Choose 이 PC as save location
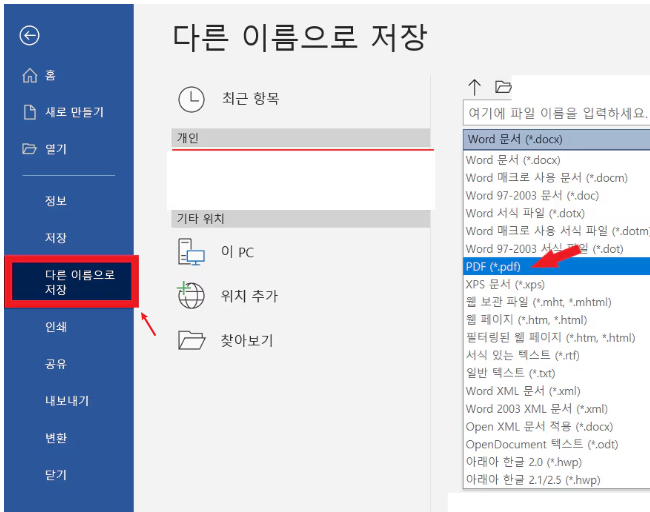 (x=237, y=252)
